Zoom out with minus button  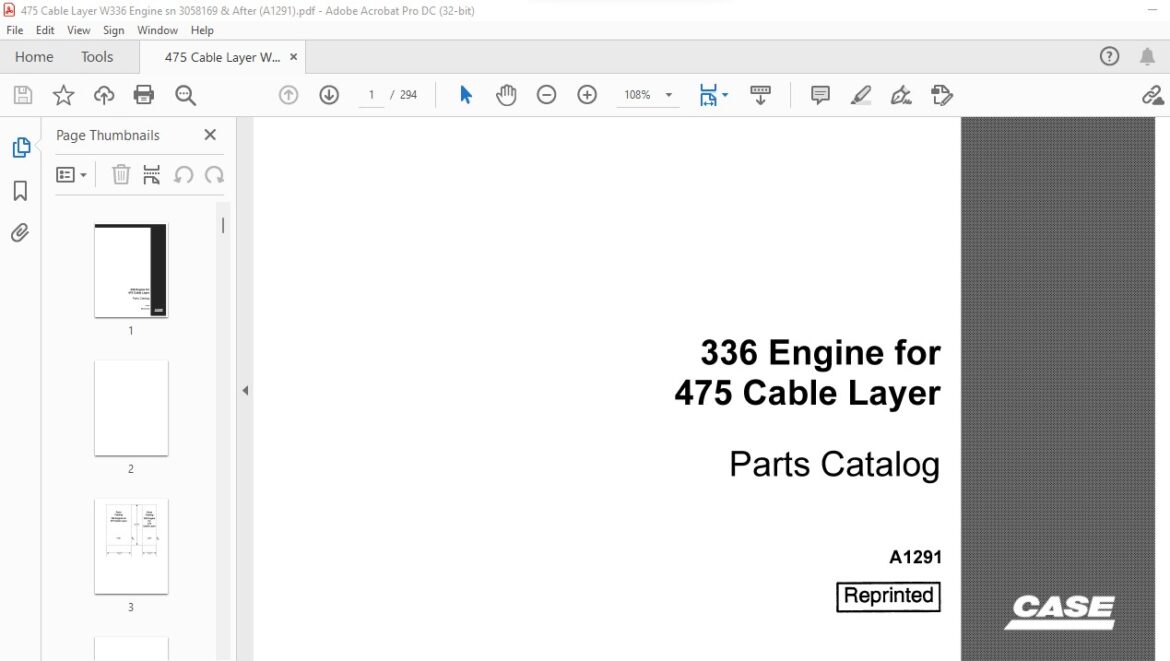546,95
